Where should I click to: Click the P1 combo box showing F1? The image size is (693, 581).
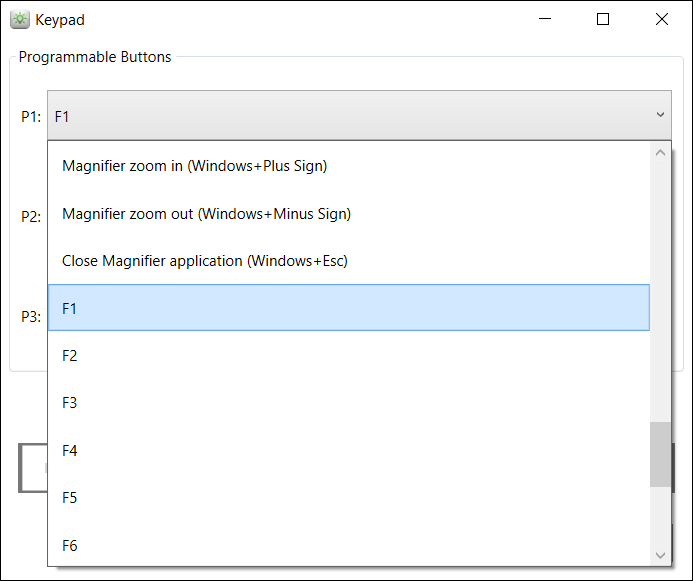[x=350, y=116]
